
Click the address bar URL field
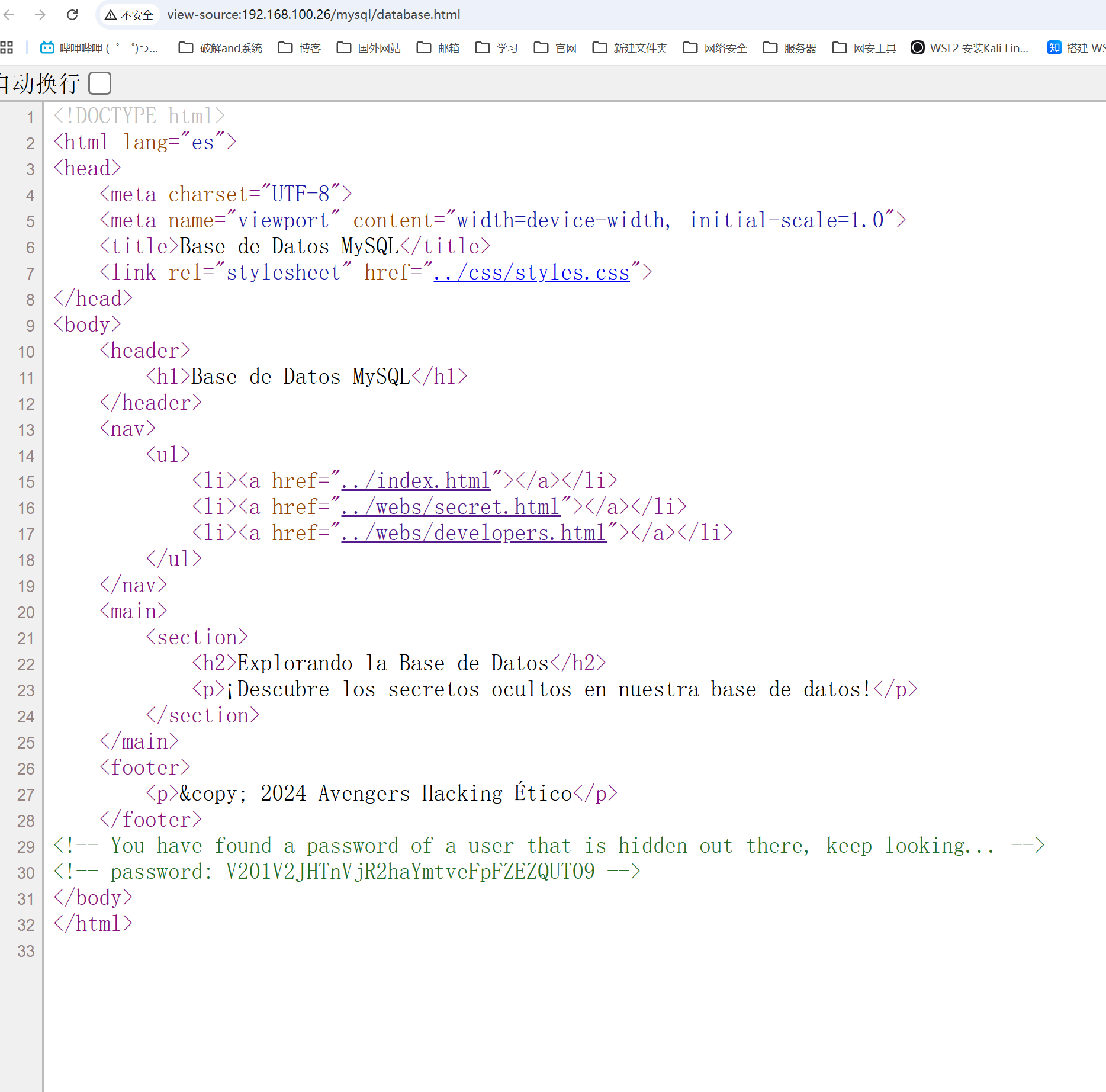pos(313,14)
